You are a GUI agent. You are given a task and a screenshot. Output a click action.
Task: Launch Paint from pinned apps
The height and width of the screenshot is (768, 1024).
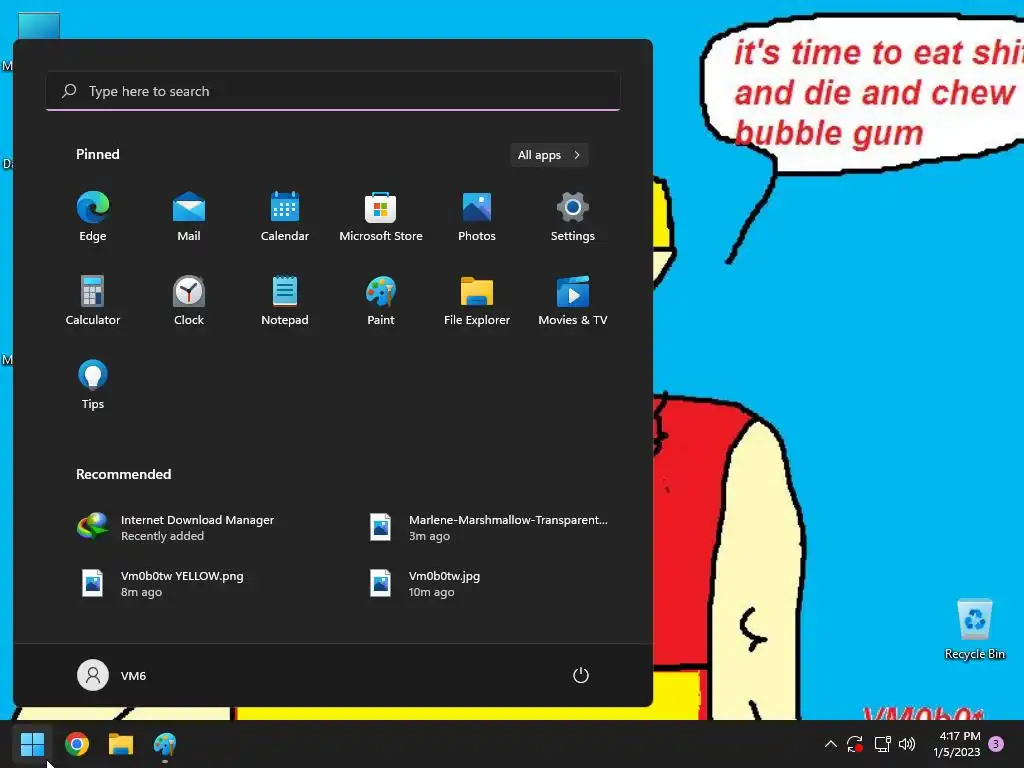click(x=381, y=300)
